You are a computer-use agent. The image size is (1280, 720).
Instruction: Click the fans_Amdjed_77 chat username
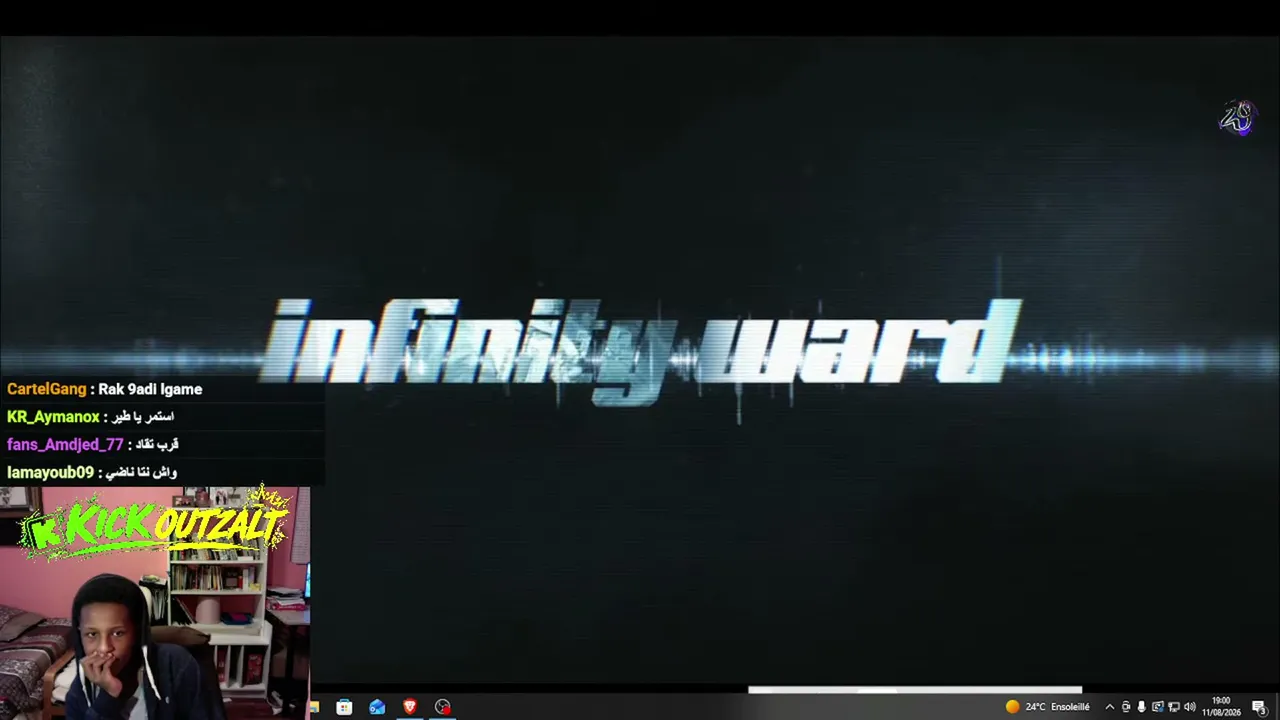(65, 445)
